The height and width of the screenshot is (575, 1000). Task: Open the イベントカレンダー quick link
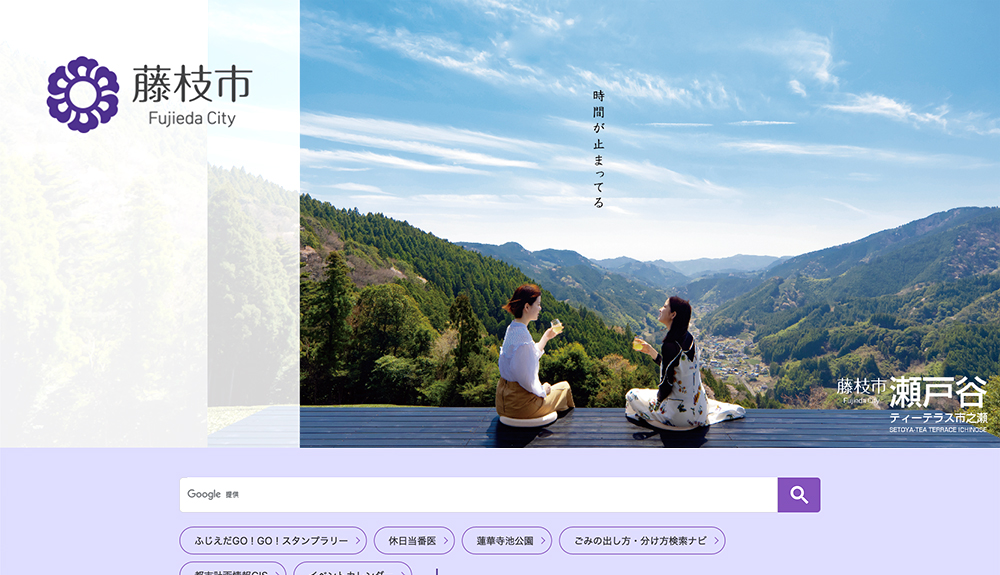point(348,570)
